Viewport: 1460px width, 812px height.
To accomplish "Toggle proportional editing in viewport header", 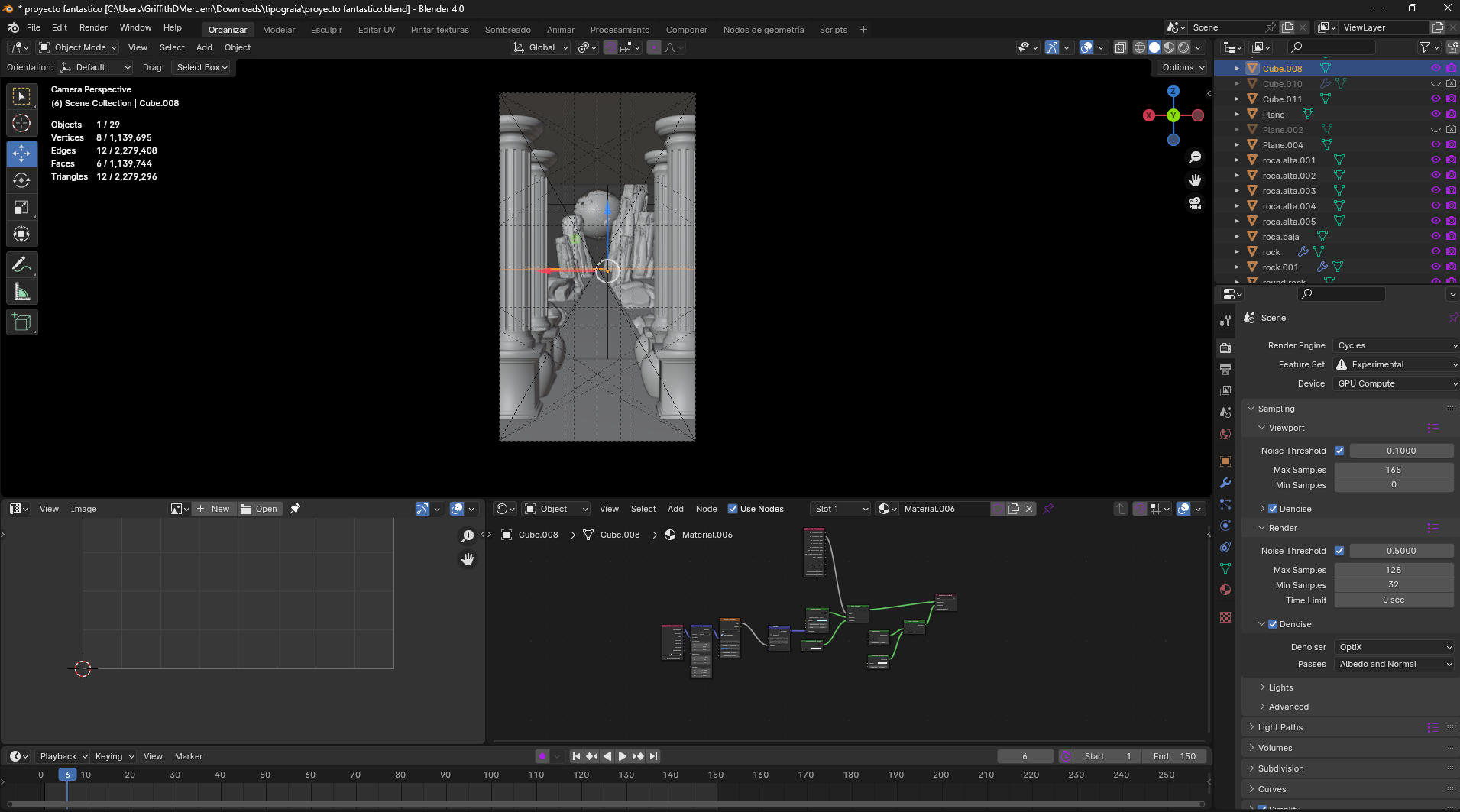I will (x=654, y=47).
